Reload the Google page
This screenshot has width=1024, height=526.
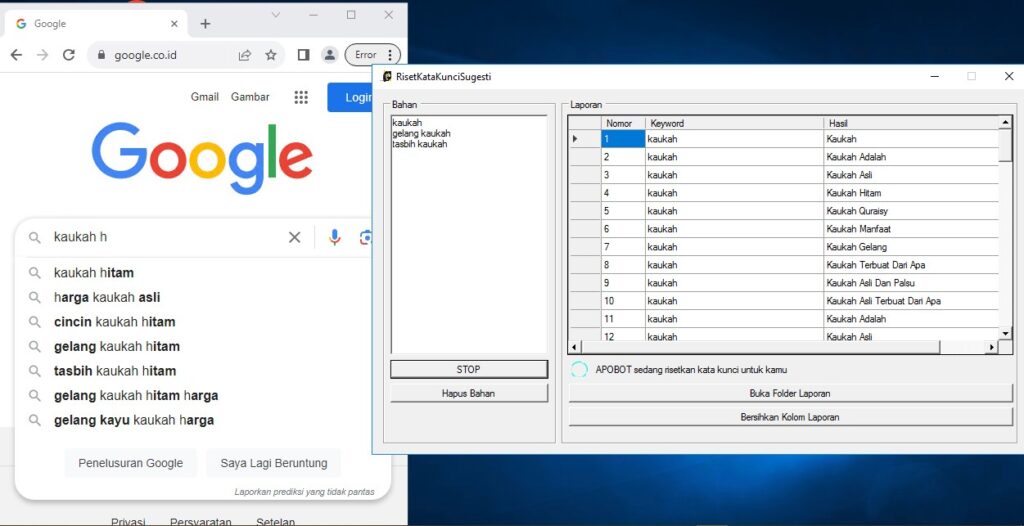69,55
